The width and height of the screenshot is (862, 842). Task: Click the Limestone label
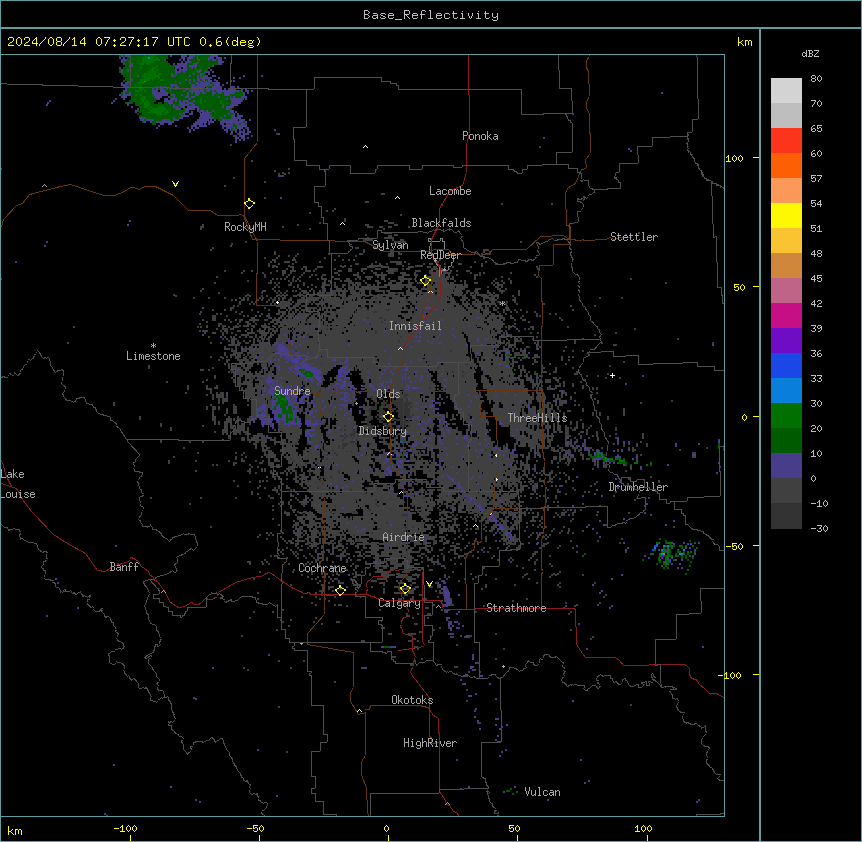click(x=153, y=356)
